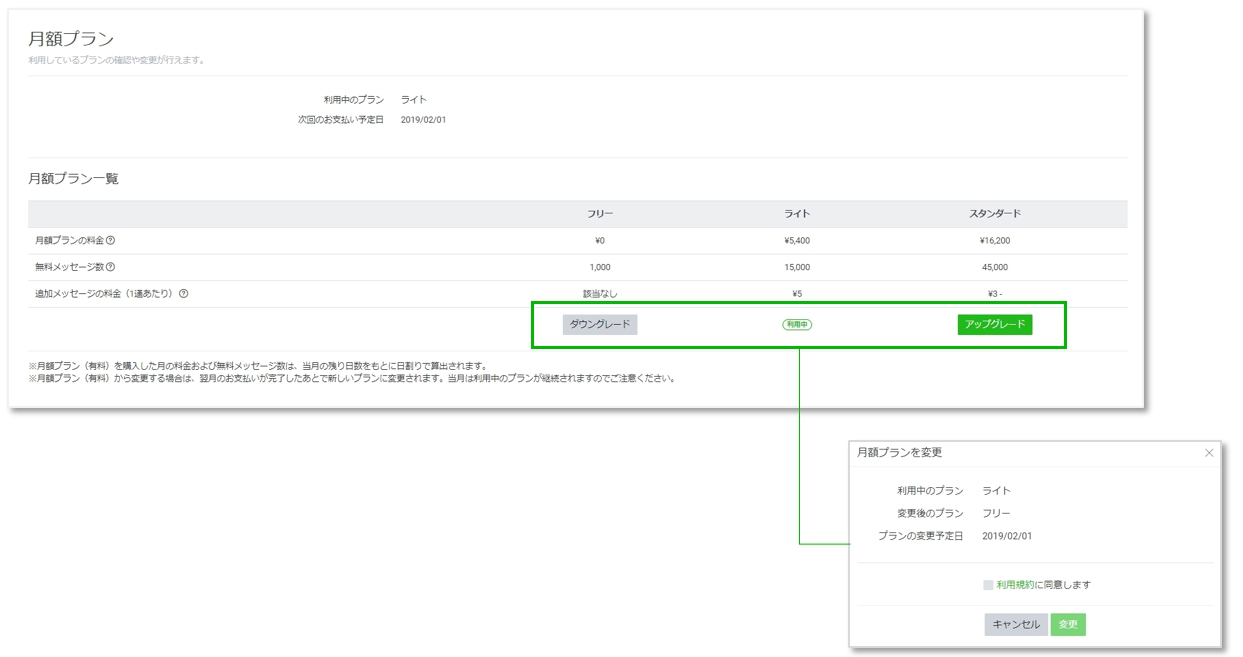The height and width of the screenshot is (657, 1243).
Task: Click the アップグレード button under スタンダード
Action: click(994, 325)
